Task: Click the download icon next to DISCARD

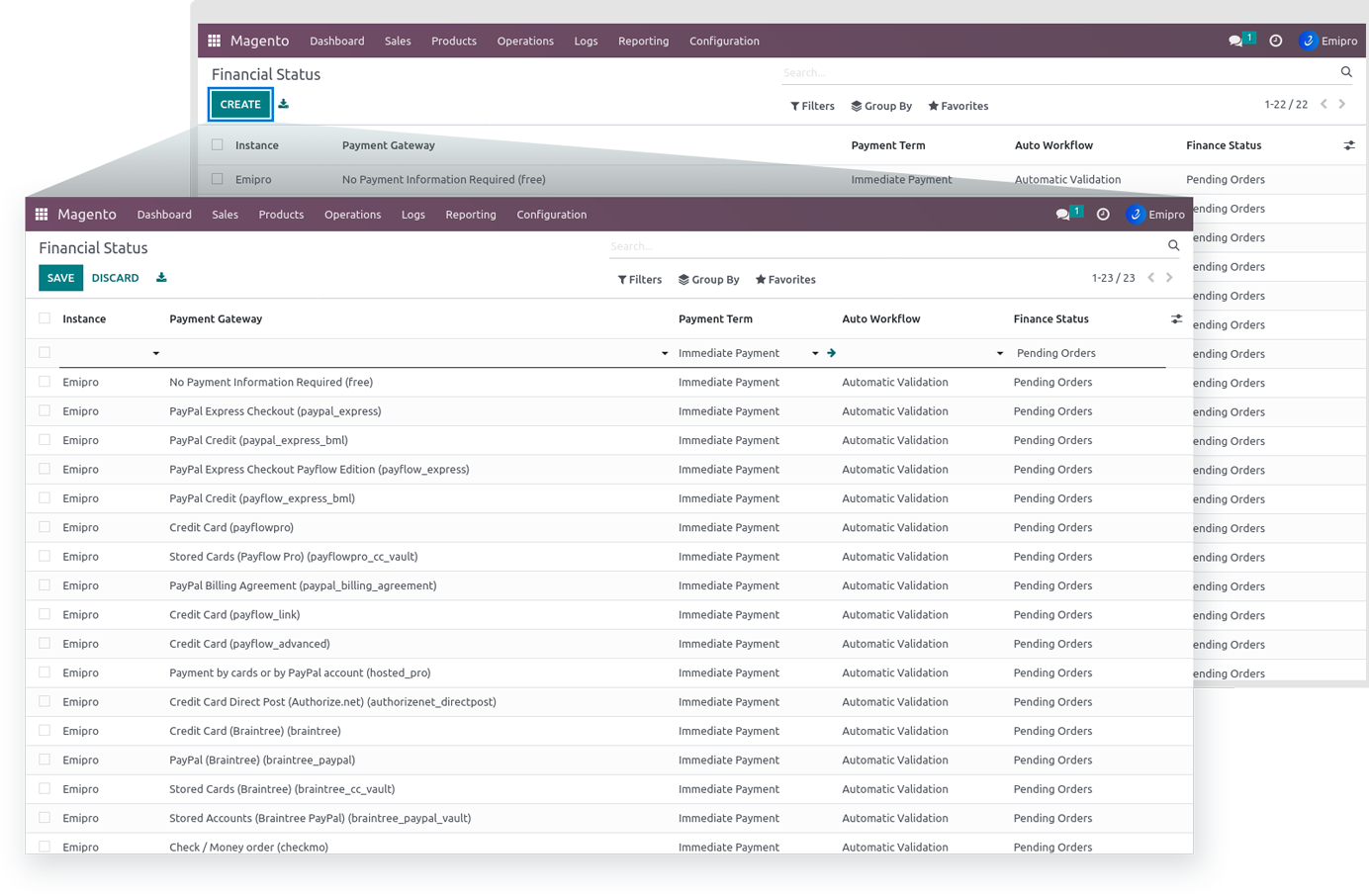Action: tap(161, 278)
